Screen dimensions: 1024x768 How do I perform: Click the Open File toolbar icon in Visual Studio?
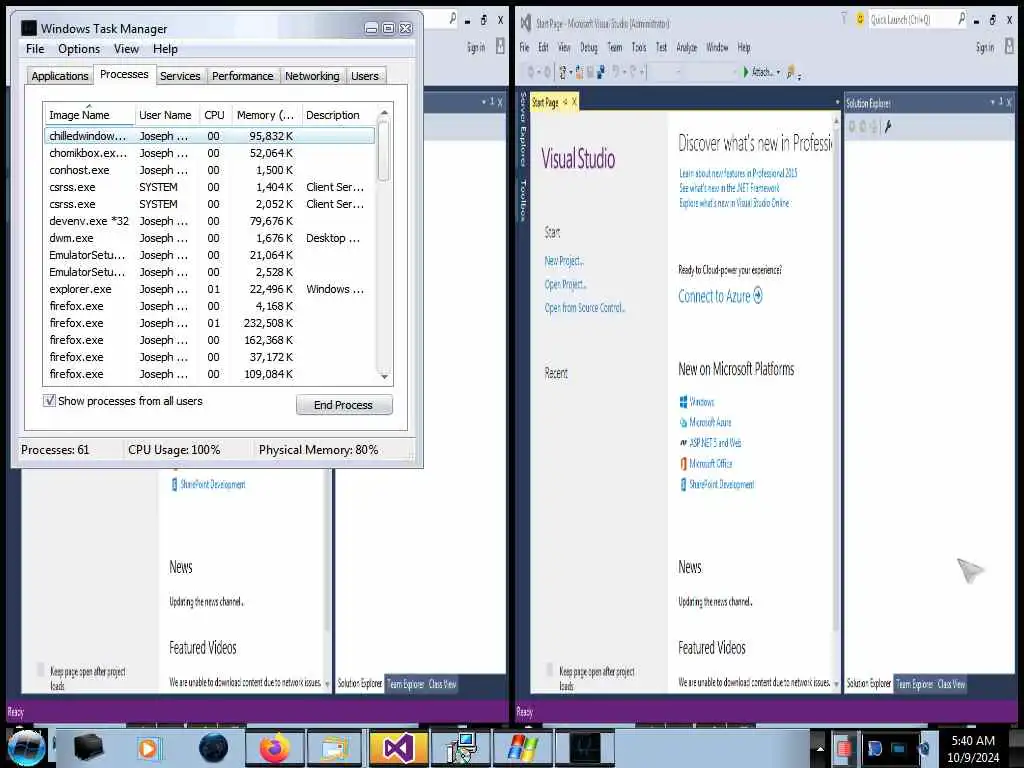(x=579, y=72)
